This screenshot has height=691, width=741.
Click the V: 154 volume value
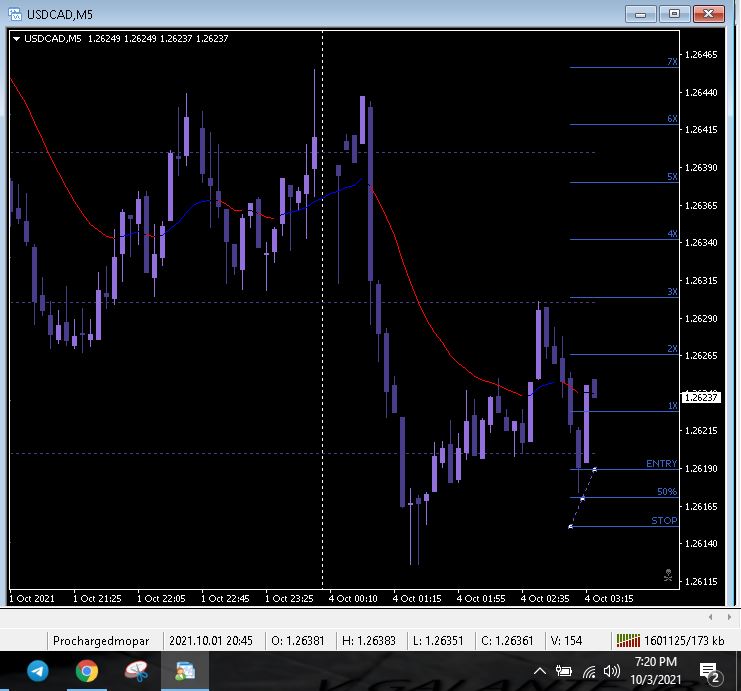tap(566, 641)
